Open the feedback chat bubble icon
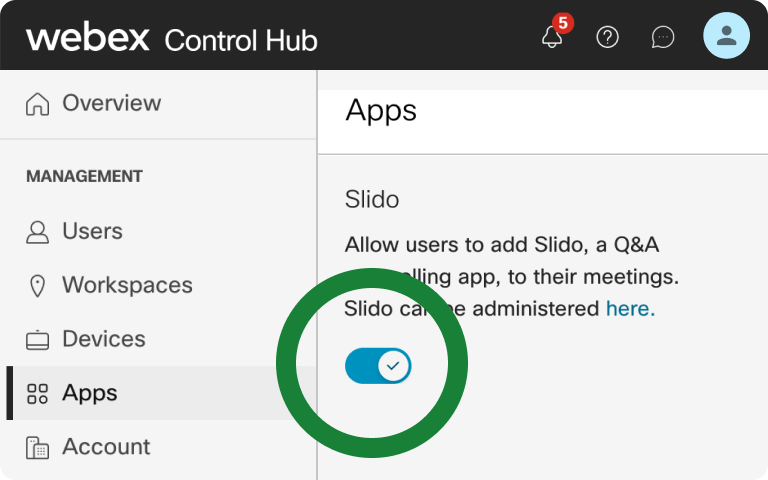 click(662, 37)
